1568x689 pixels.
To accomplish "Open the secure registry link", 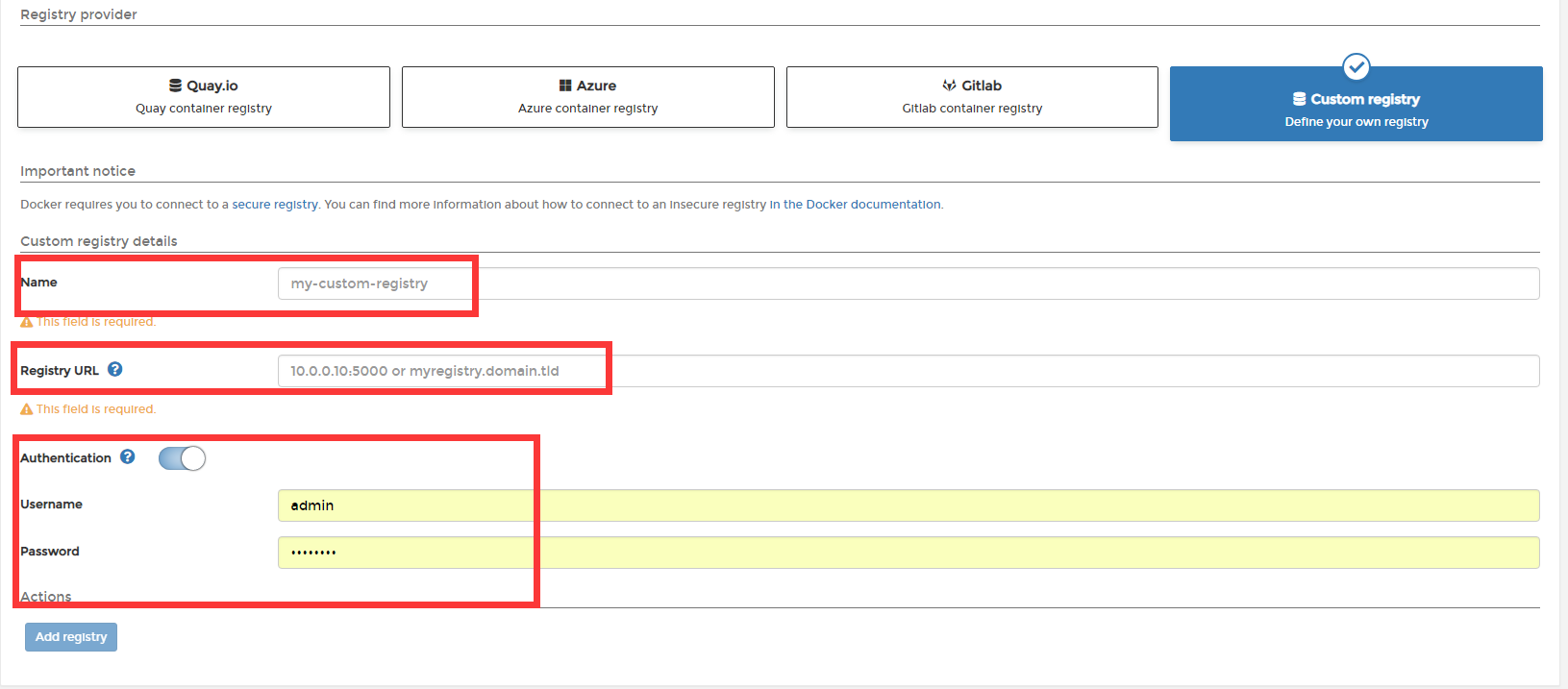I will tap(275, 205).
